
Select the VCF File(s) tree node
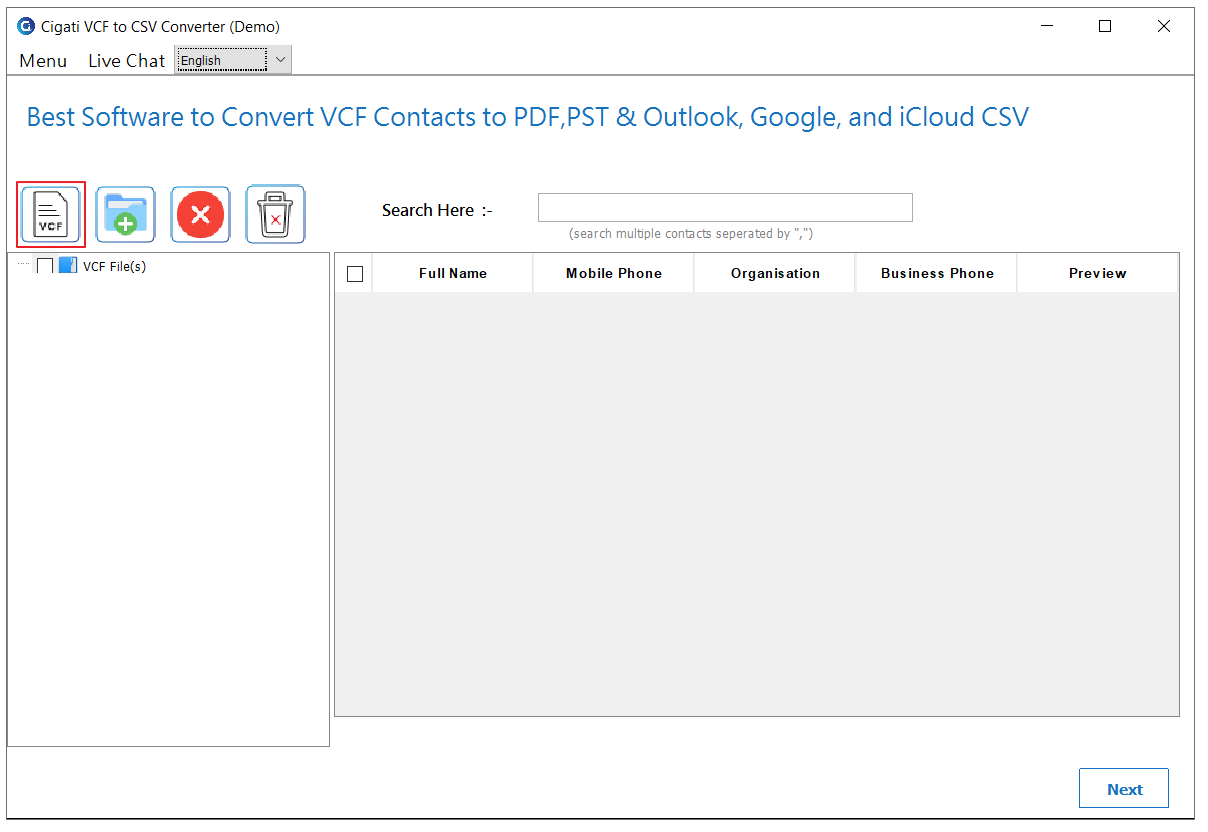[114, 266]
